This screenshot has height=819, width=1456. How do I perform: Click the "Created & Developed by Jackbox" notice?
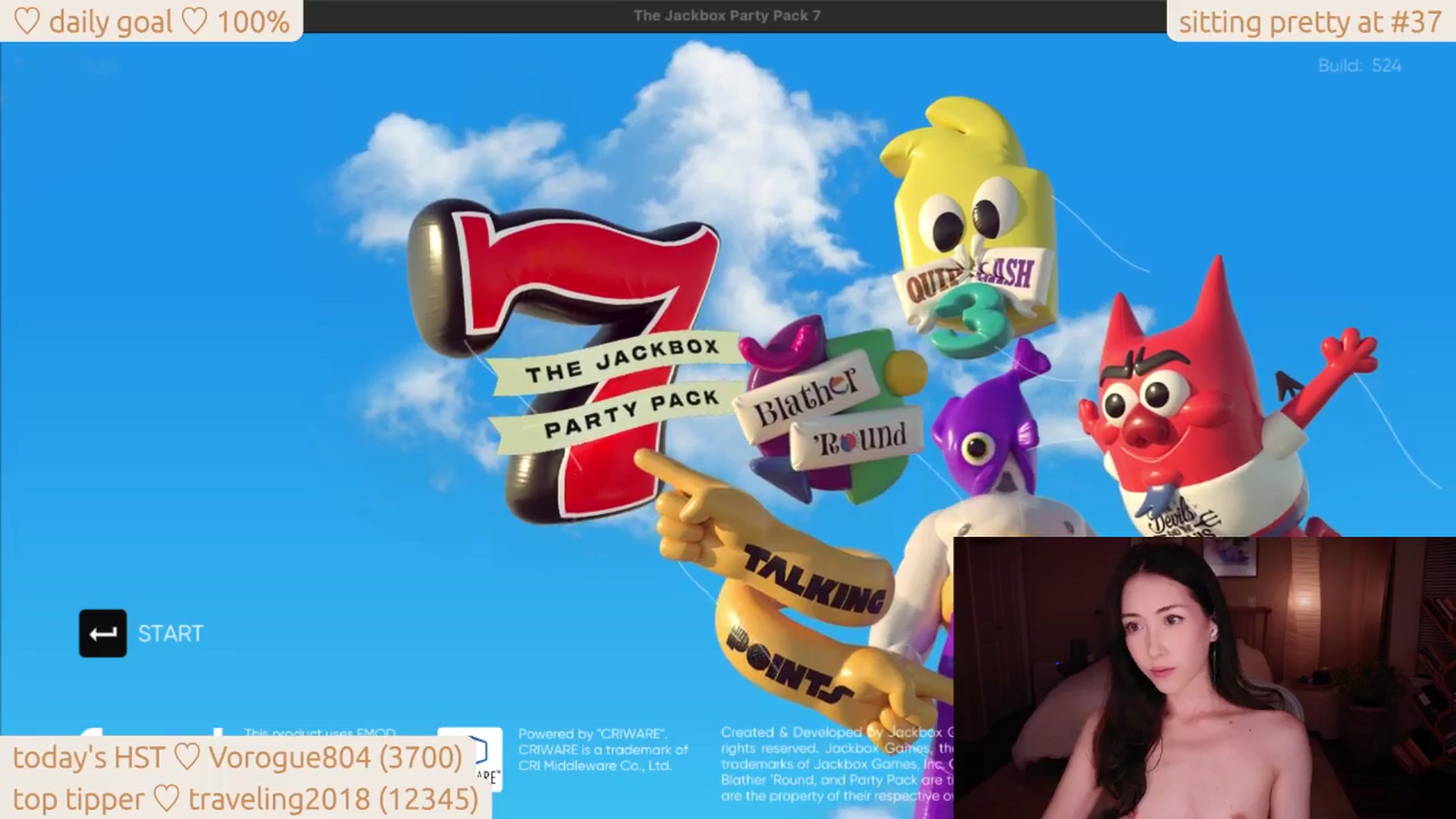click(837, 764)
